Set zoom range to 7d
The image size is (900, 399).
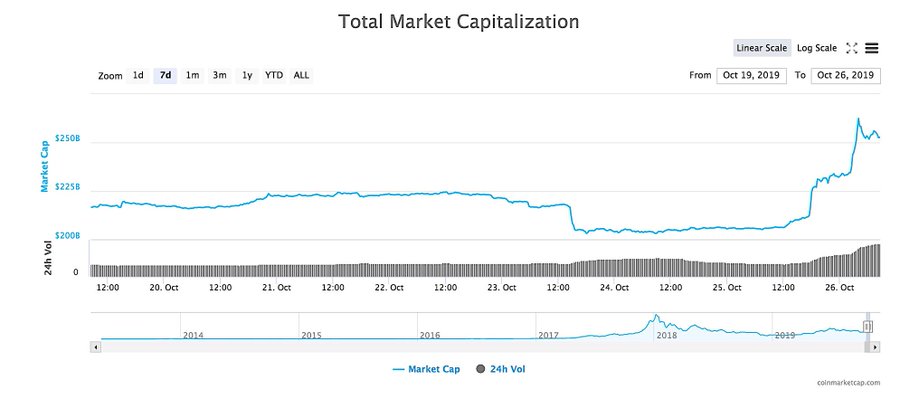(165, 75)
